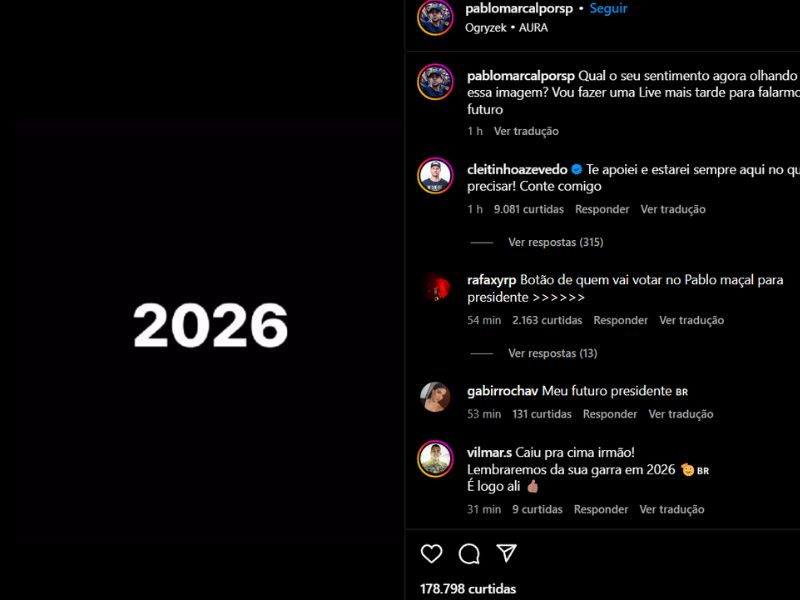The height and width of the screenshot is (600, 800).
Task: Click the 2026 post image
Action: click(210, 325)
